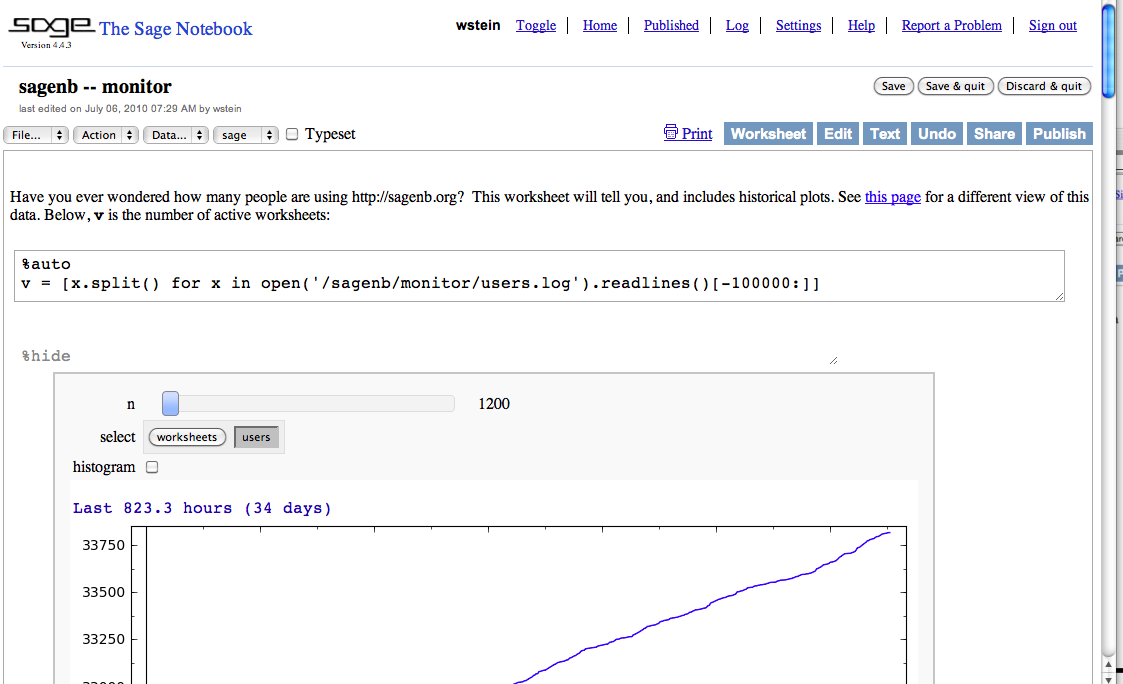This screenshot has height=684, width=1123.
Task: Click Report a Problem link
Action: click(951, 25)
